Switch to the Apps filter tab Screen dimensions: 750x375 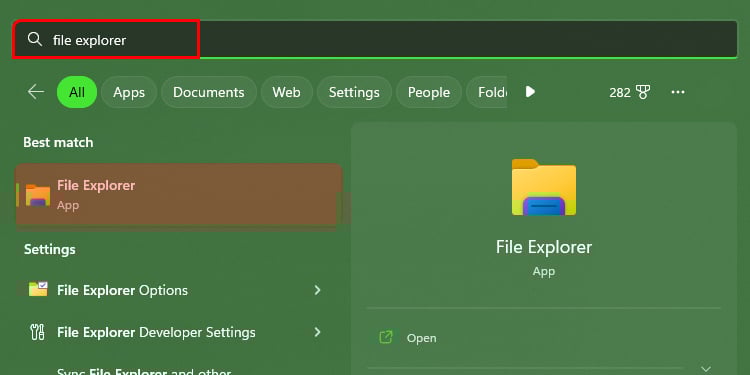(x=129, y=92)
